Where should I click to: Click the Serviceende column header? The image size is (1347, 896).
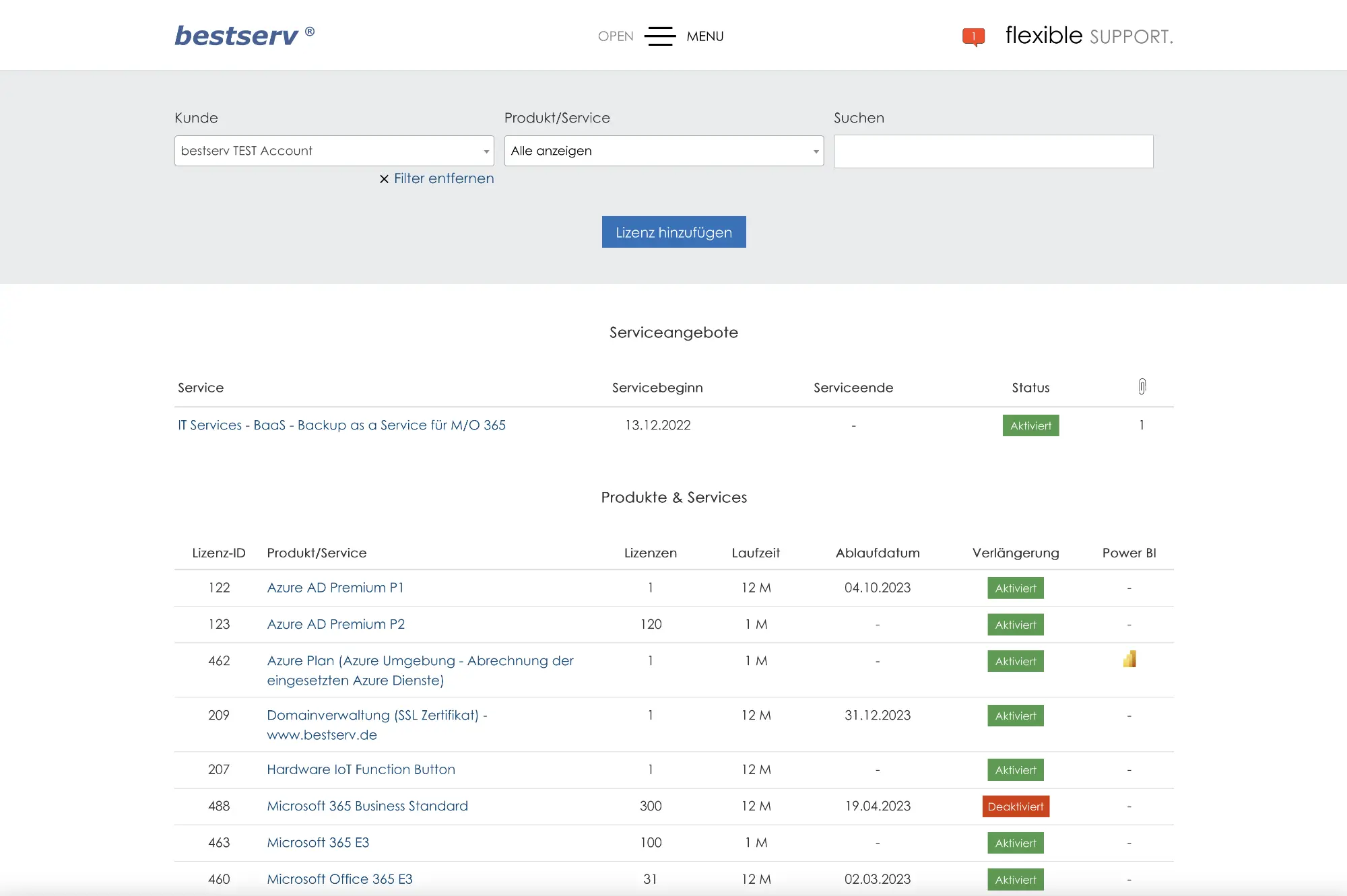853,388
